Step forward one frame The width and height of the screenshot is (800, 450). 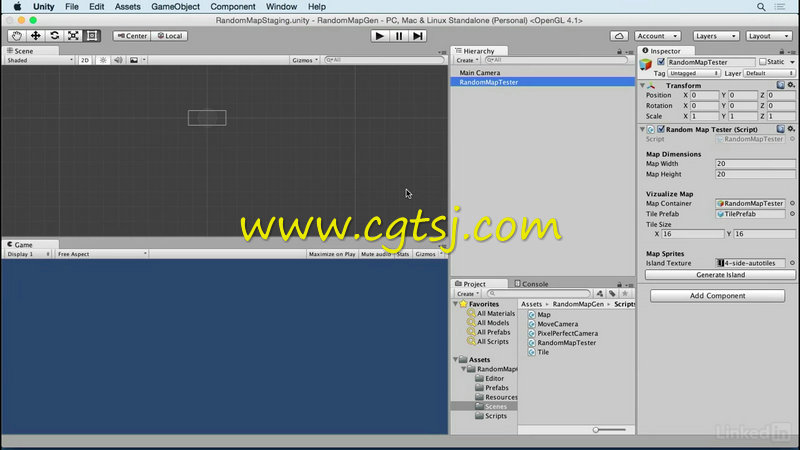click(417, 36)
